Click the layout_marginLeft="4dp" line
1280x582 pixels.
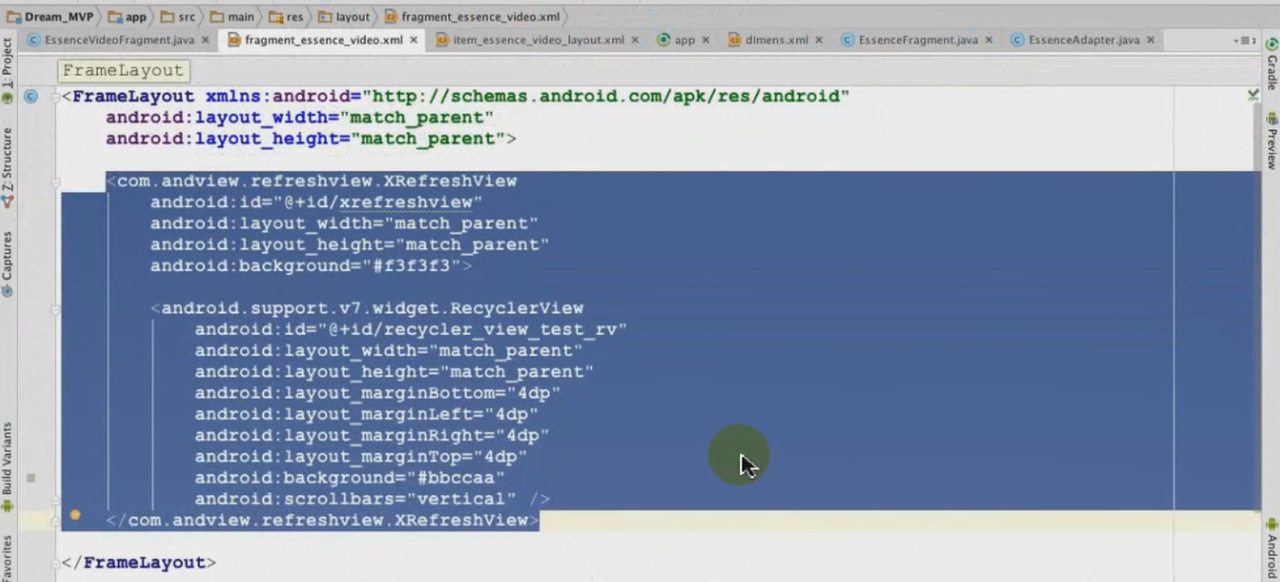pos(367,414)
